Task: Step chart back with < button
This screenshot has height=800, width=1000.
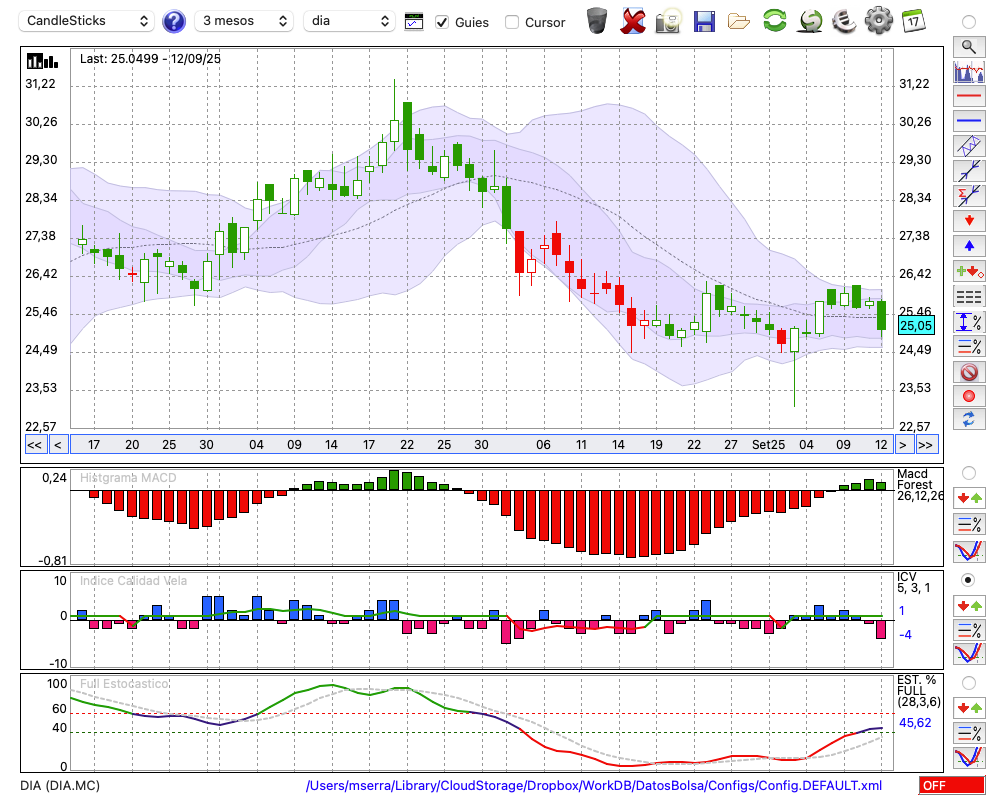Action: [x=57, y=445]
